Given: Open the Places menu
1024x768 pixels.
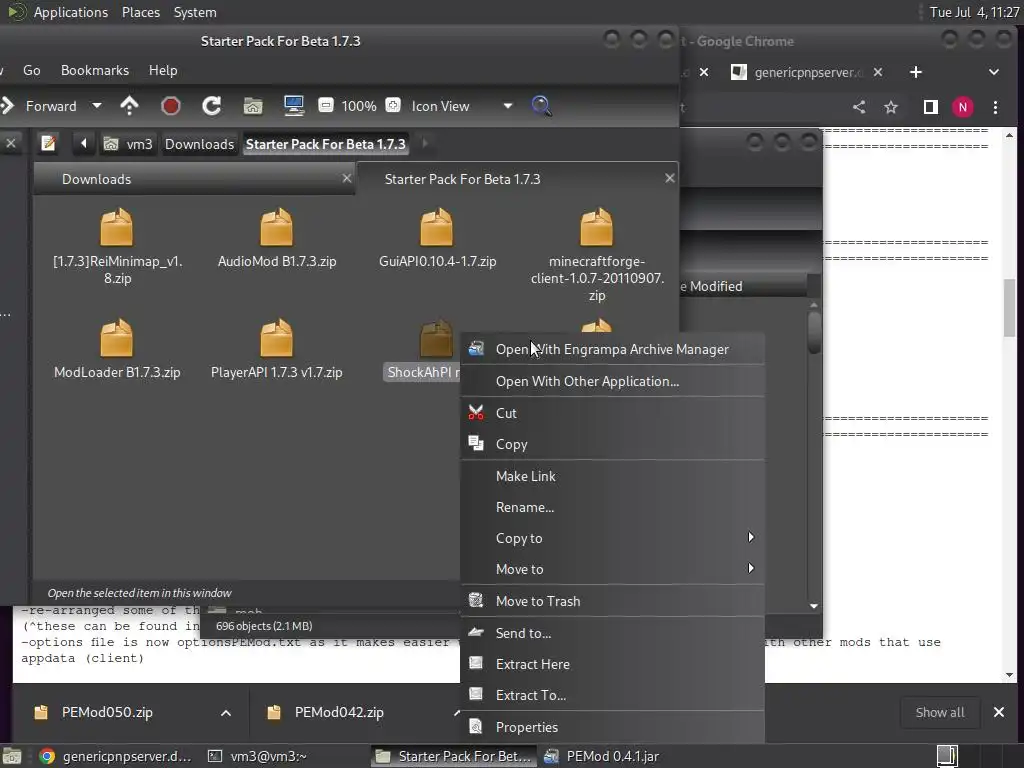Looking at the screenshot, I should [x=140, y=12].
